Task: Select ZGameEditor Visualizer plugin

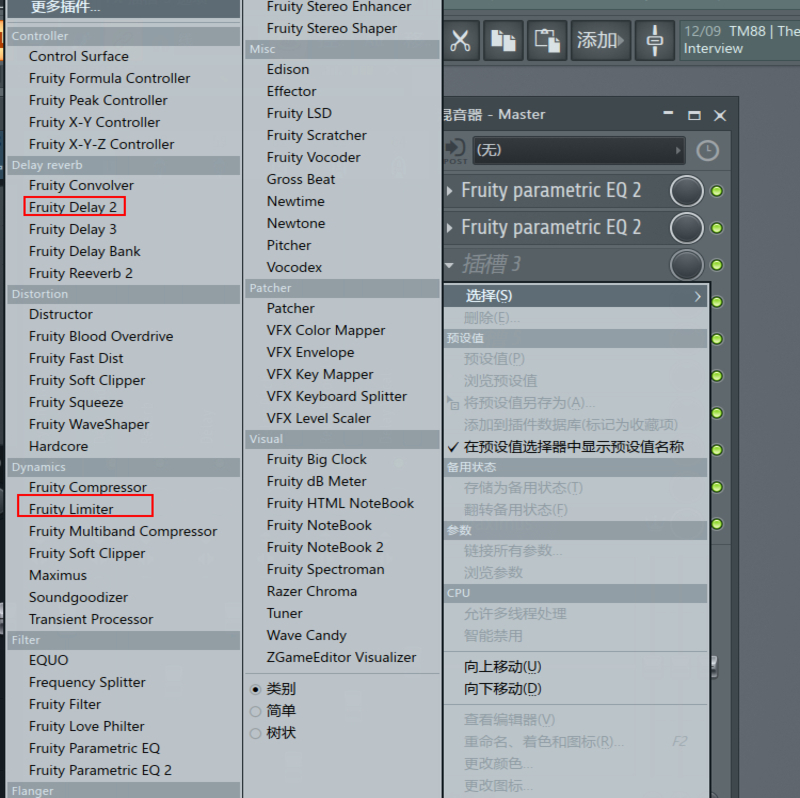Action: [342, 657]
